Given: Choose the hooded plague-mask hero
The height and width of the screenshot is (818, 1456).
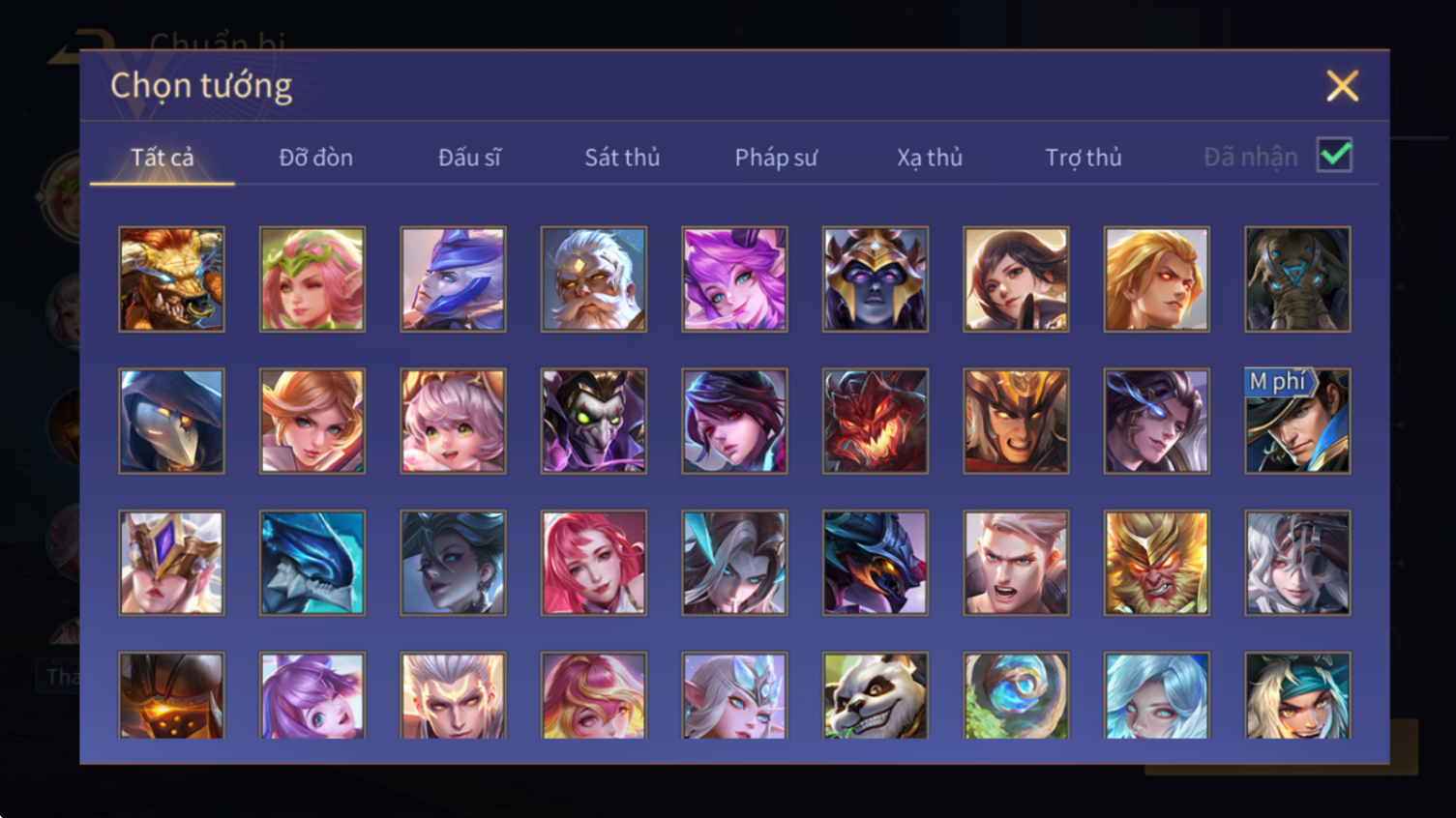Looking at the screenshot, I should pyautogui.click(x=171, y=421).
